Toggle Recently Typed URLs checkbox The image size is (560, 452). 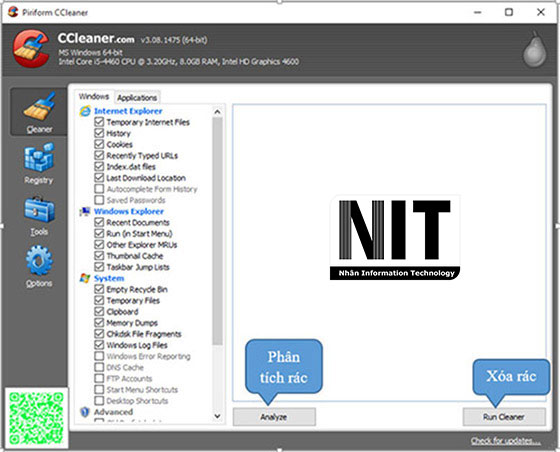[x=99, y=155]
